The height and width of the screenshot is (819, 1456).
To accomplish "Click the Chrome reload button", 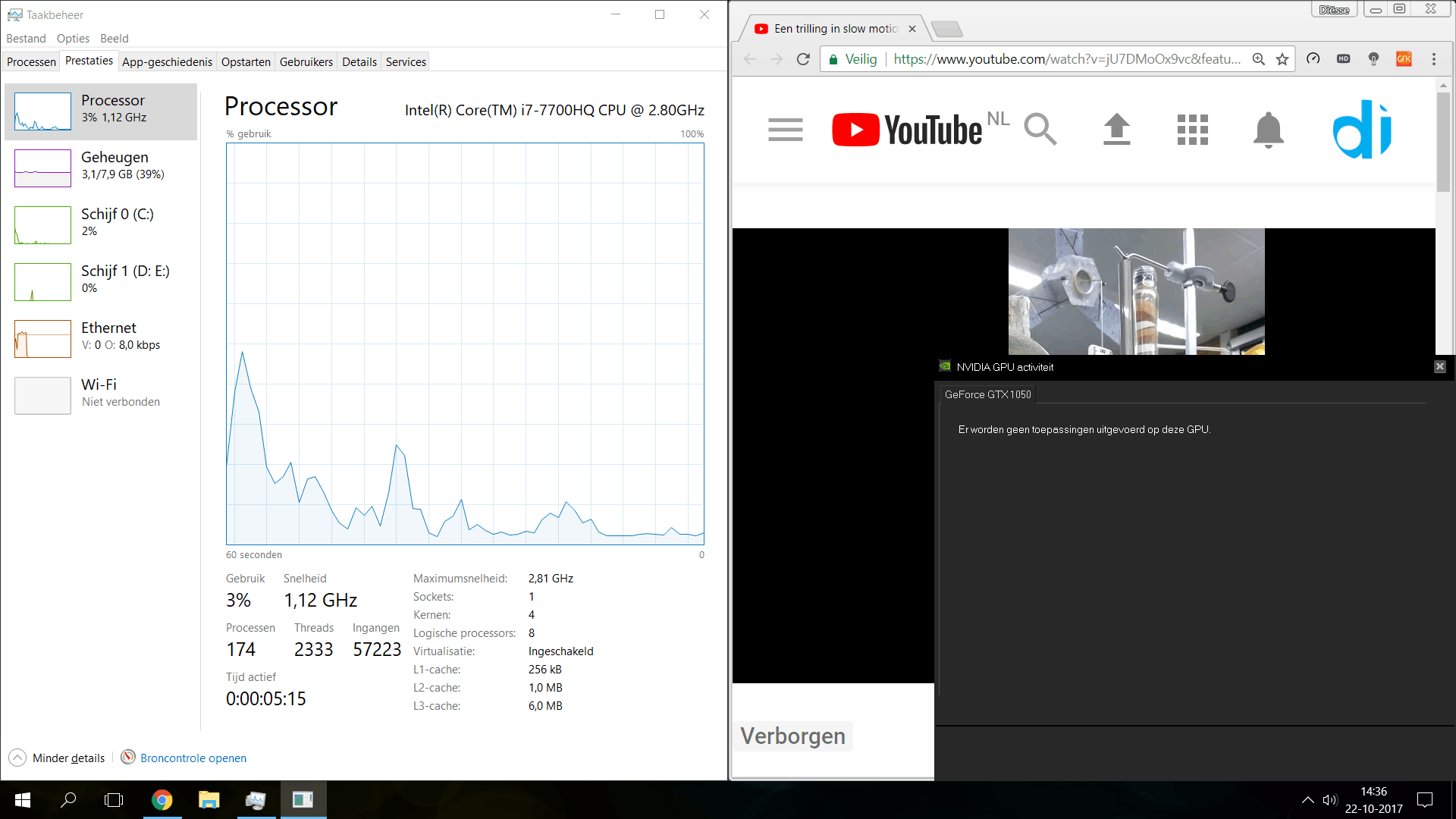I will [803, 59].
